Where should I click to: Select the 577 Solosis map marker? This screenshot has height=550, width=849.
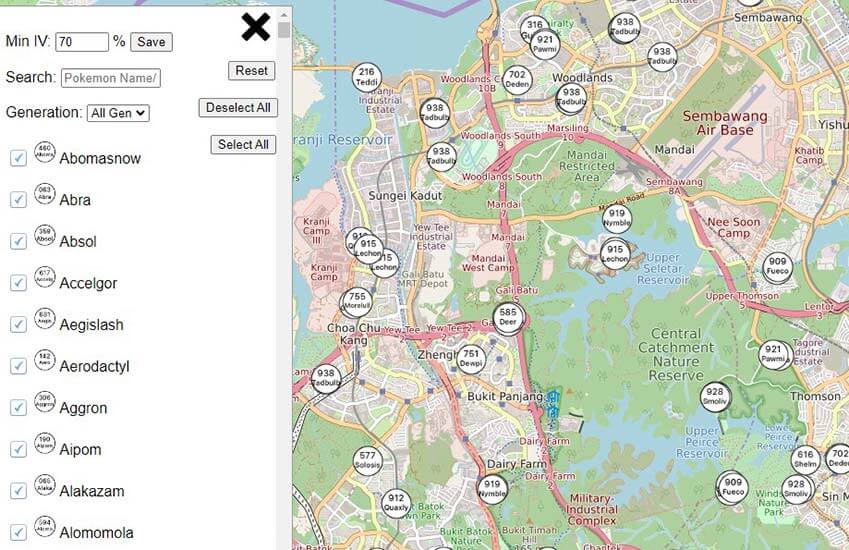367,462
